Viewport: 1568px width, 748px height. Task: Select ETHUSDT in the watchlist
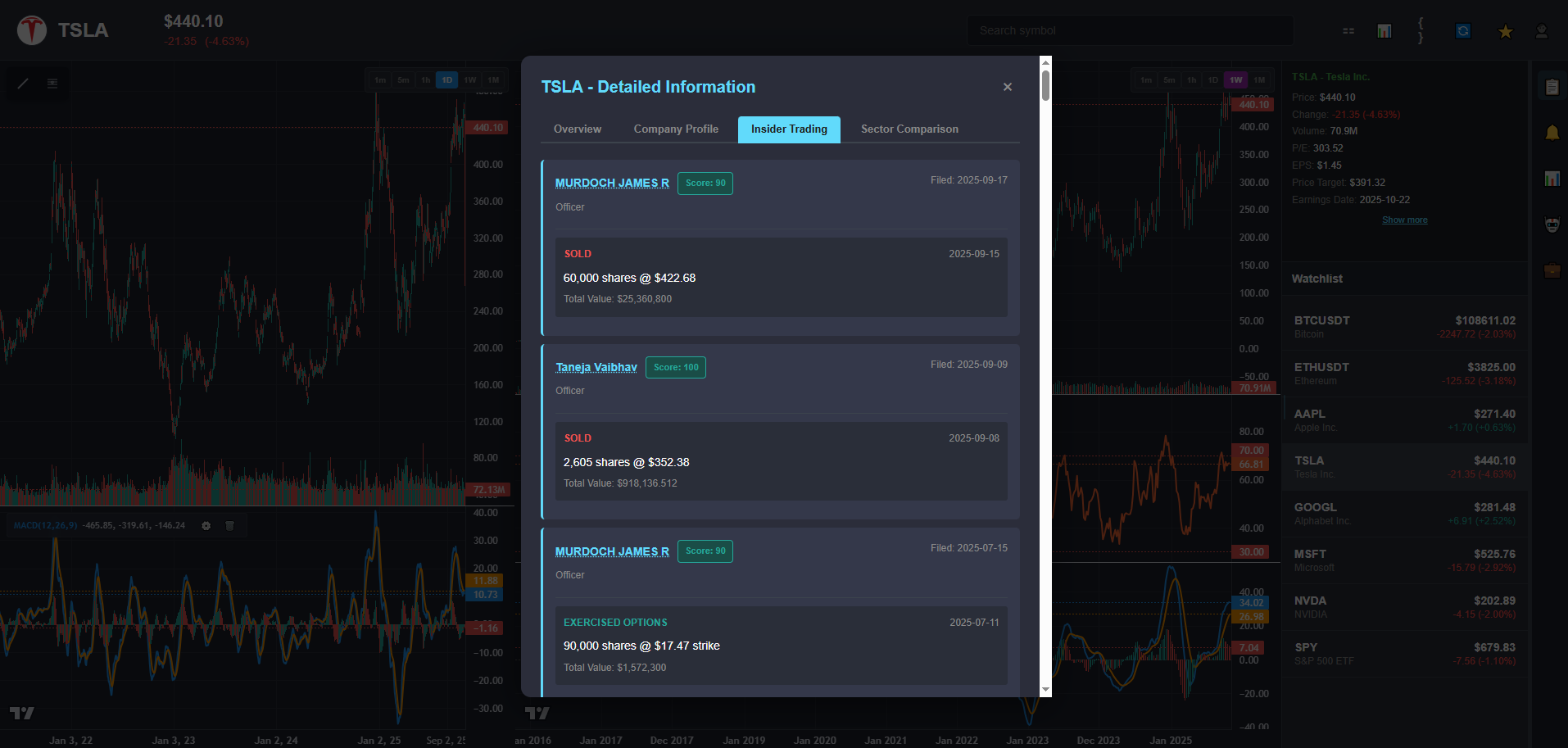1404,374
